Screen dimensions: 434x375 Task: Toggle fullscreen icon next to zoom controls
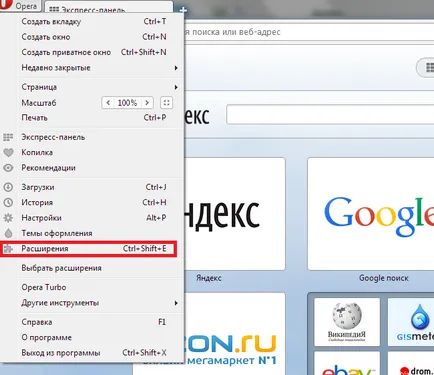(166, 103)
